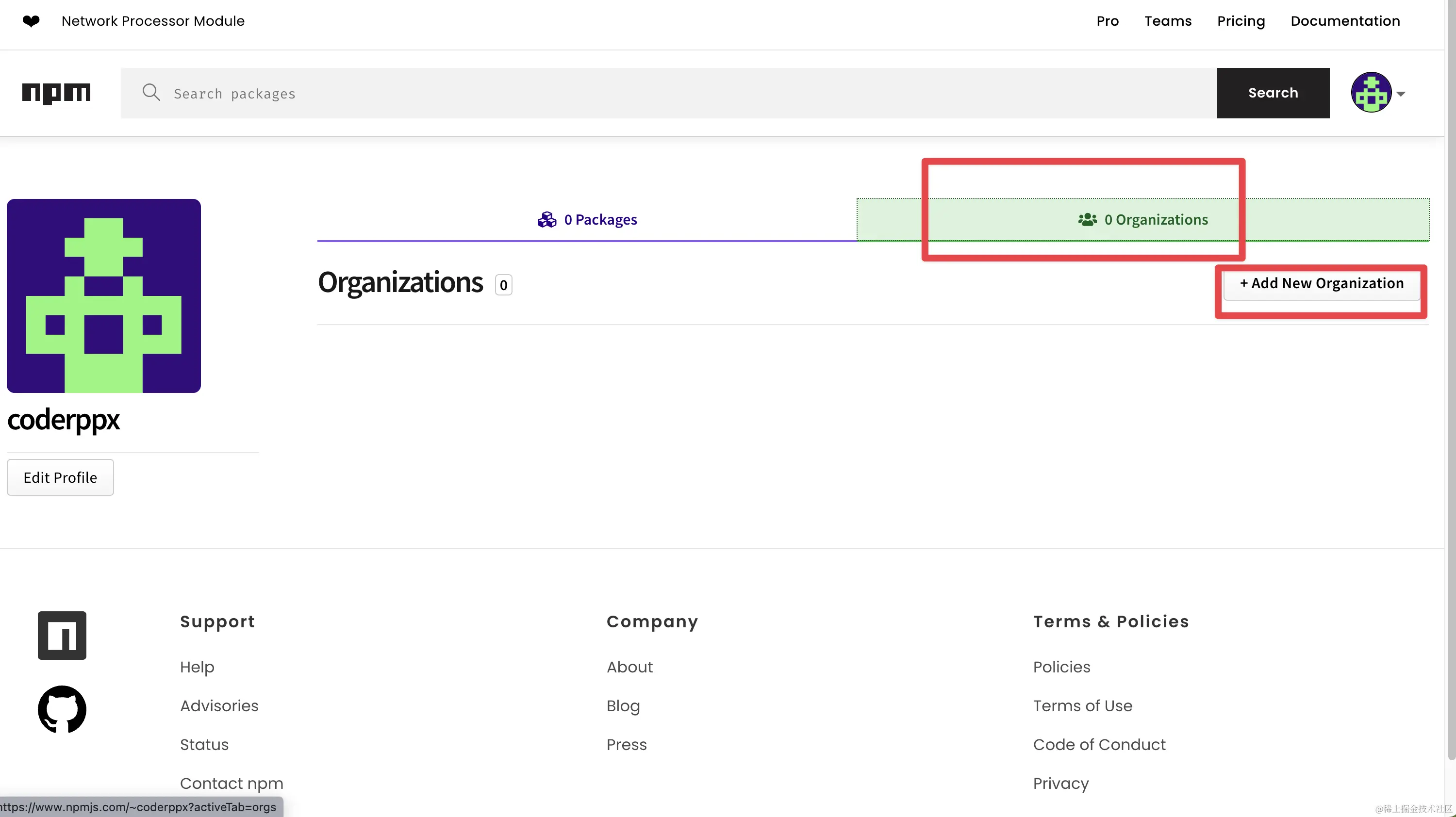This screenshot has height=817, width=1456.
Task: Open the Press link
Action: (626, 744)
